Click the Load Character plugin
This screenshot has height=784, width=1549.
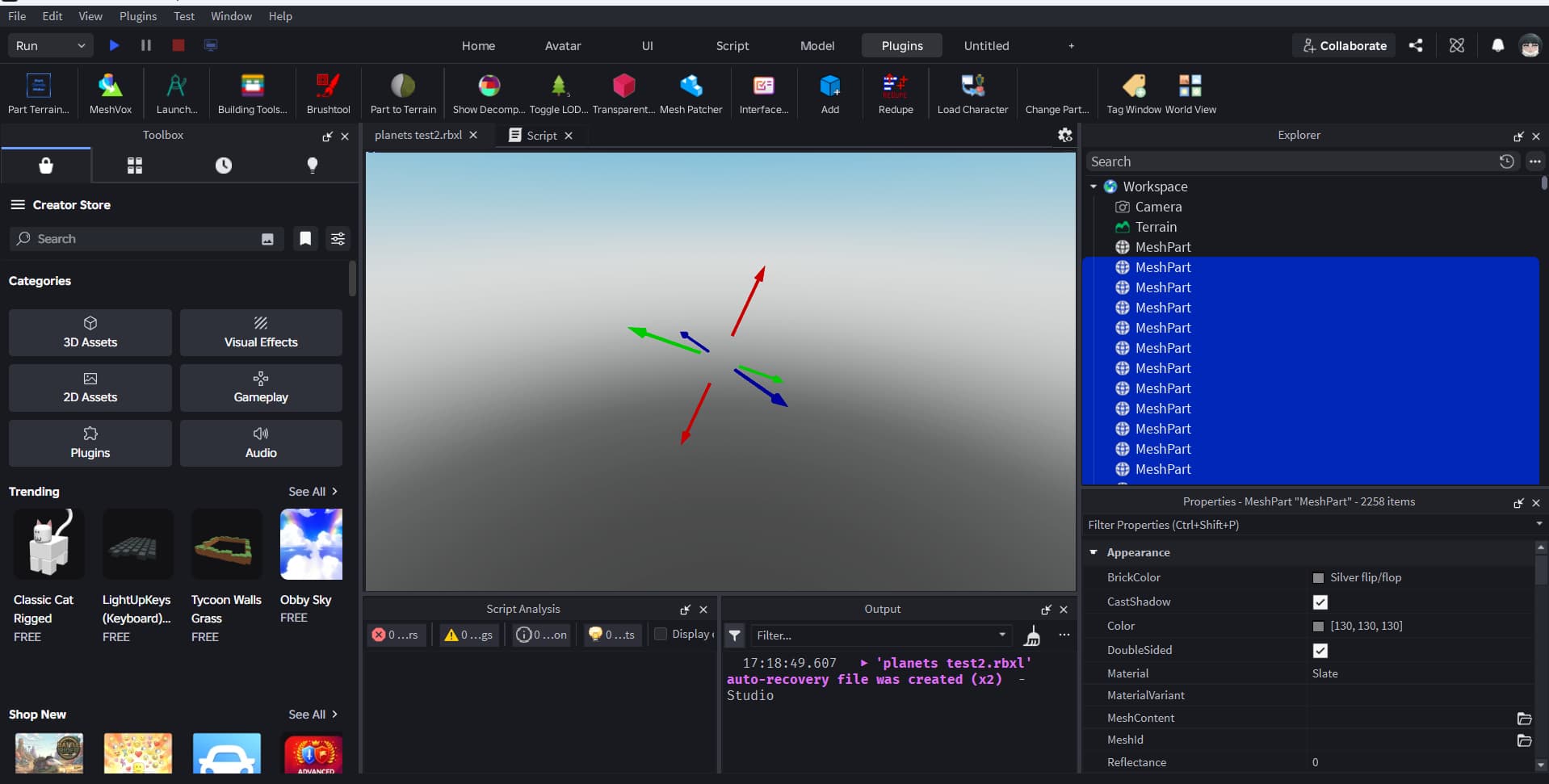(x=972, y=94)
